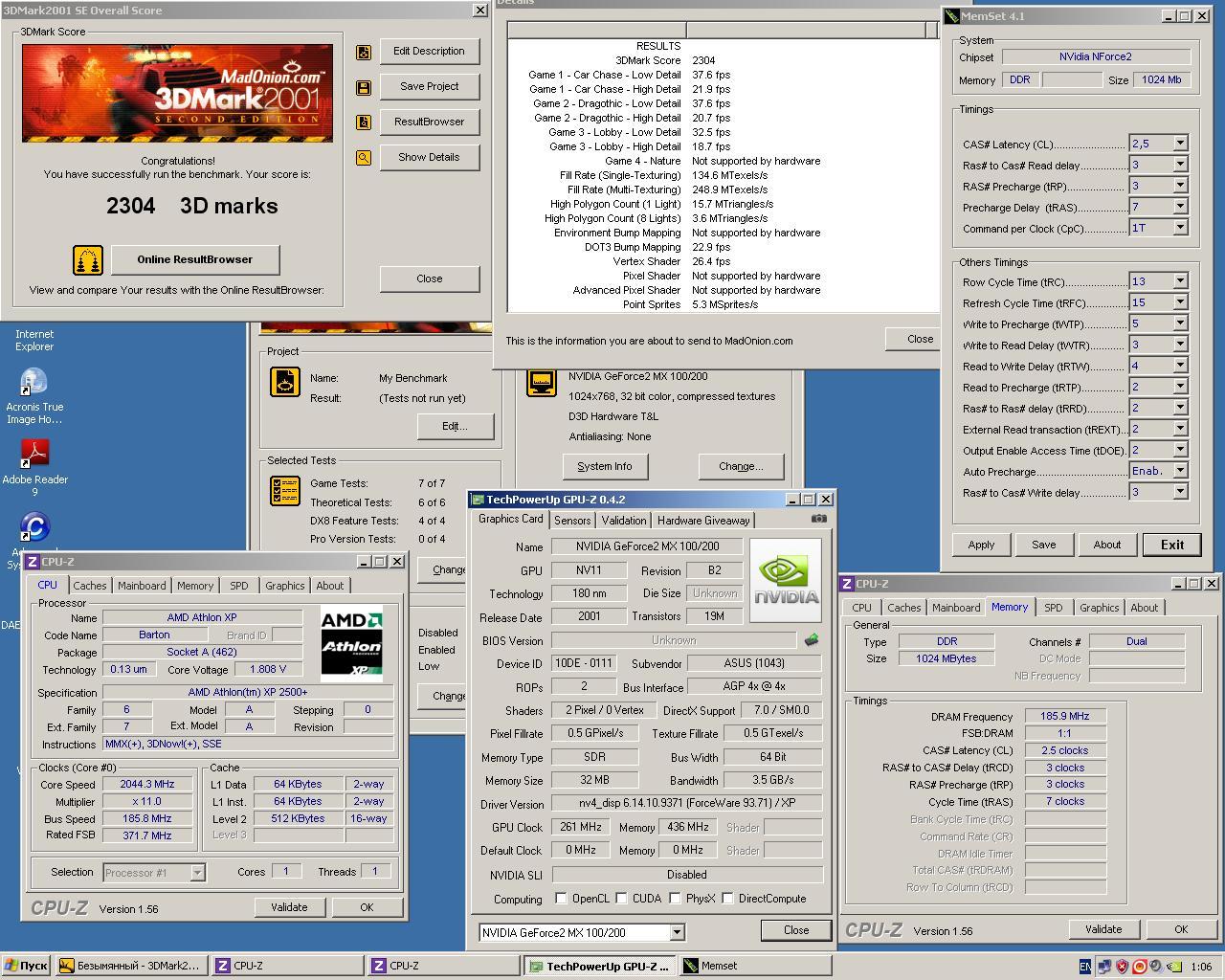Click the Save Project disk icon
1225x980 pixels.
(364, 88)
